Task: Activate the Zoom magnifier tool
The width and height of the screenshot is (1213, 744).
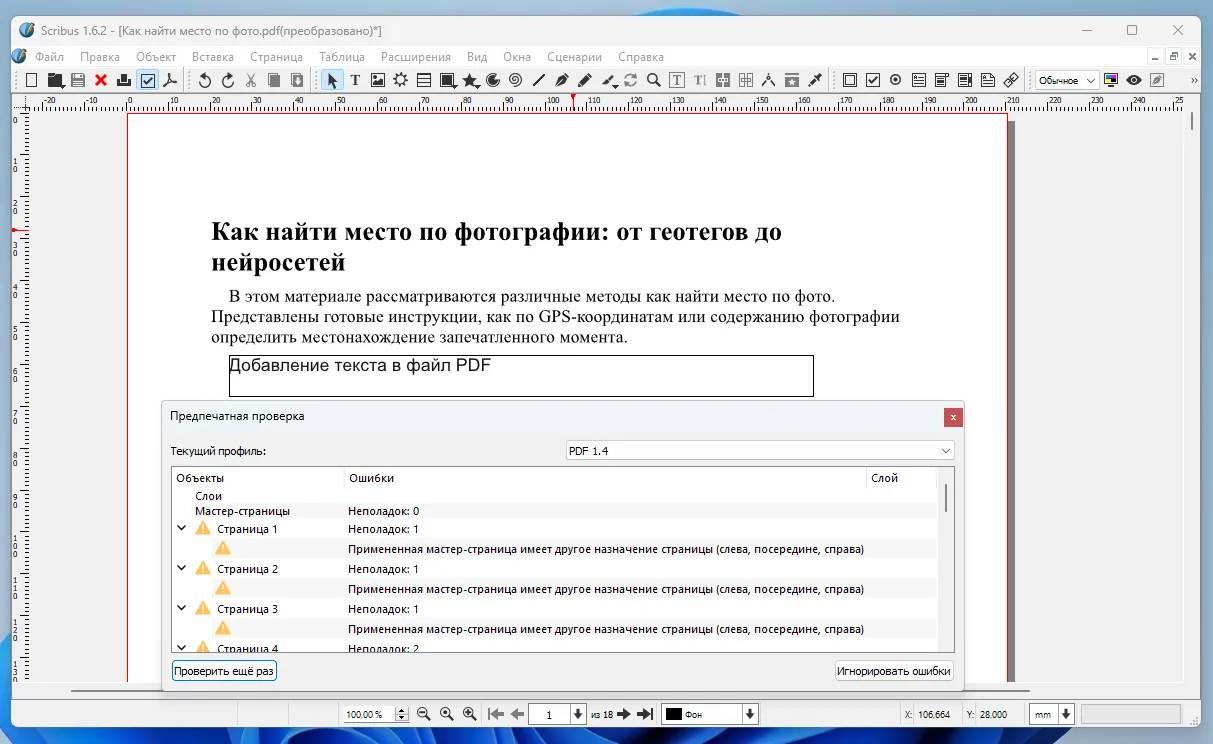Action: point(652,79)
